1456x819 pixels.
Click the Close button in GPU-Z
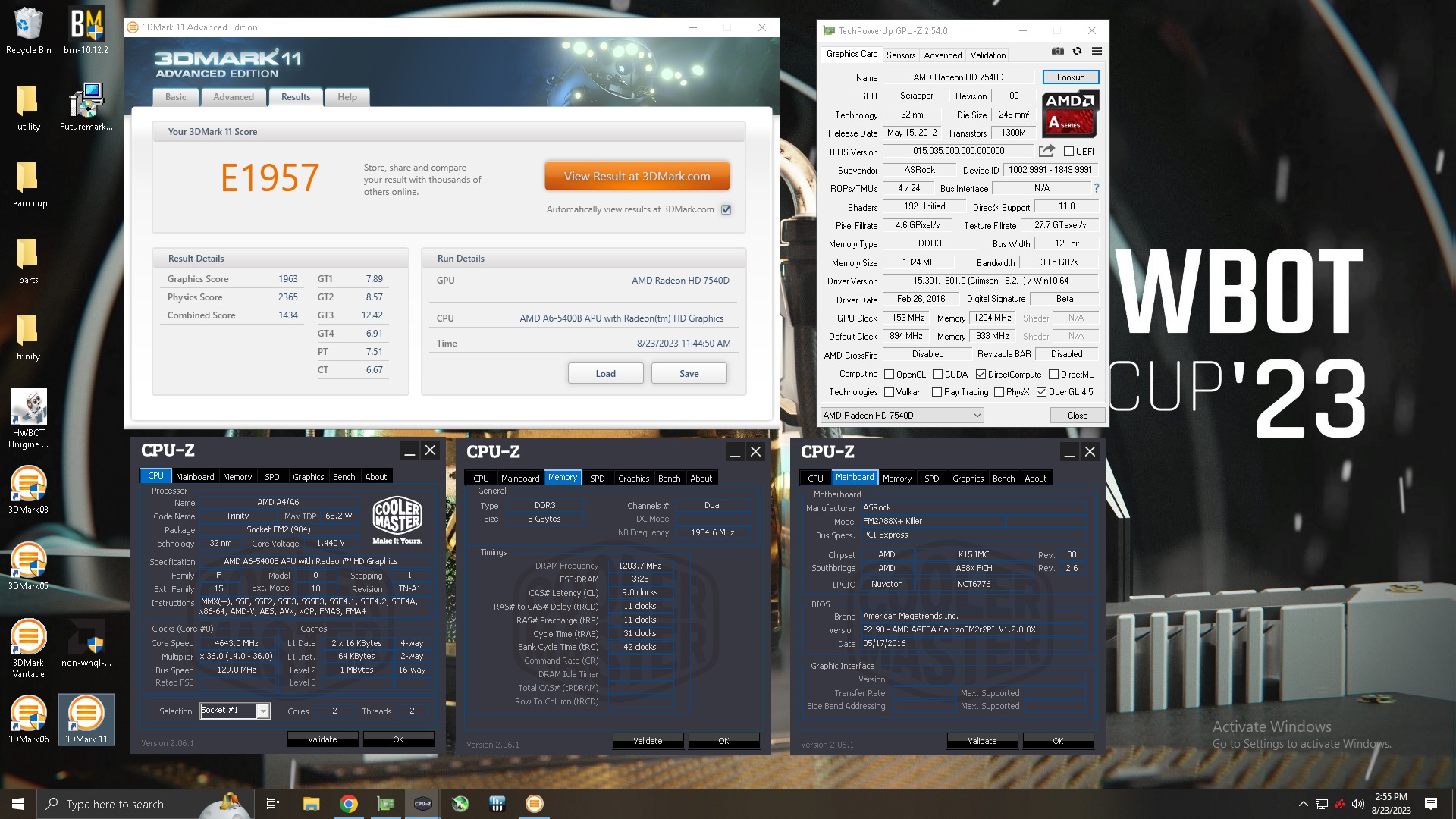[1078, 415]
